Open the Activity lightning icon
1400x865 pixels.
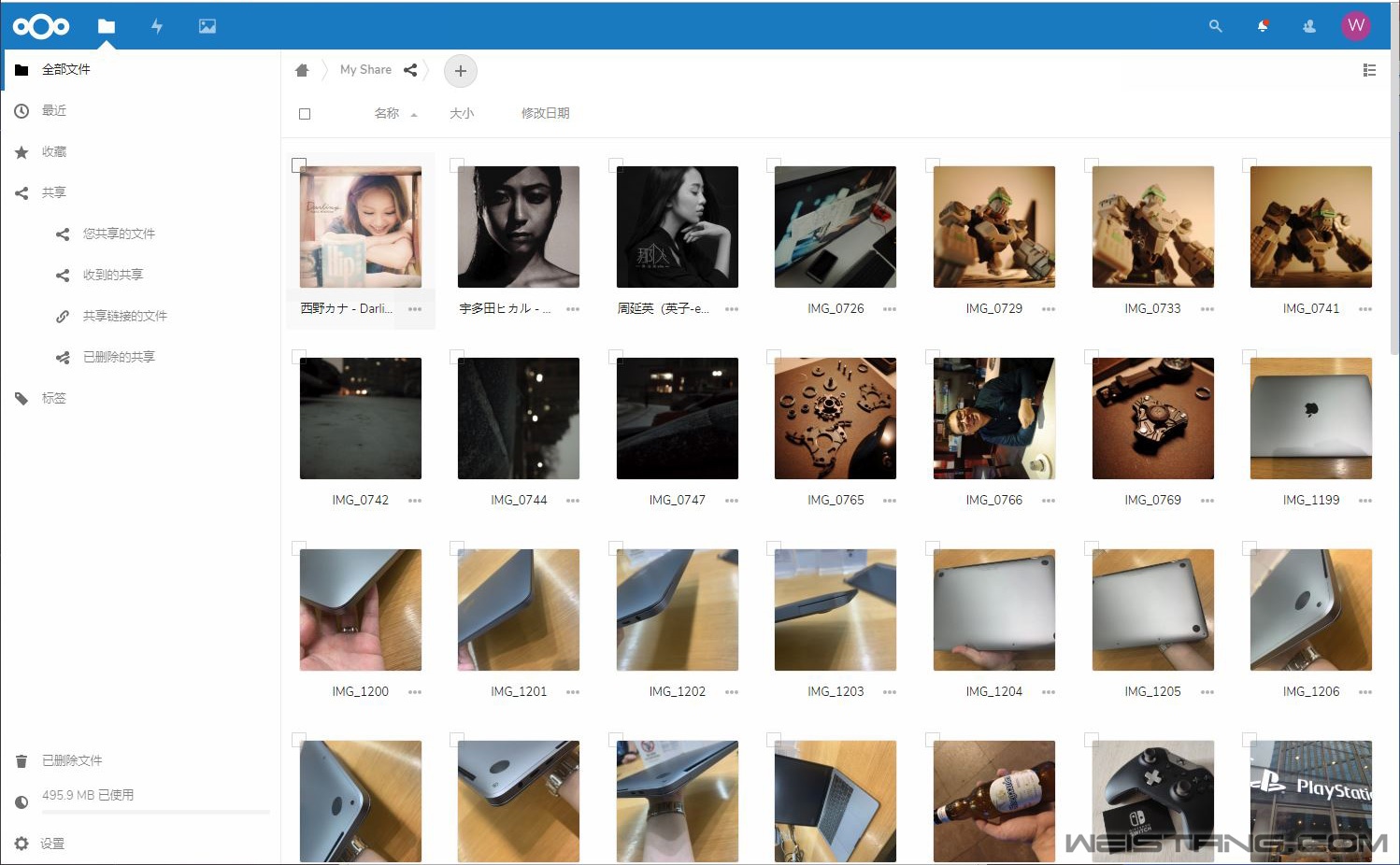(157, 26)
